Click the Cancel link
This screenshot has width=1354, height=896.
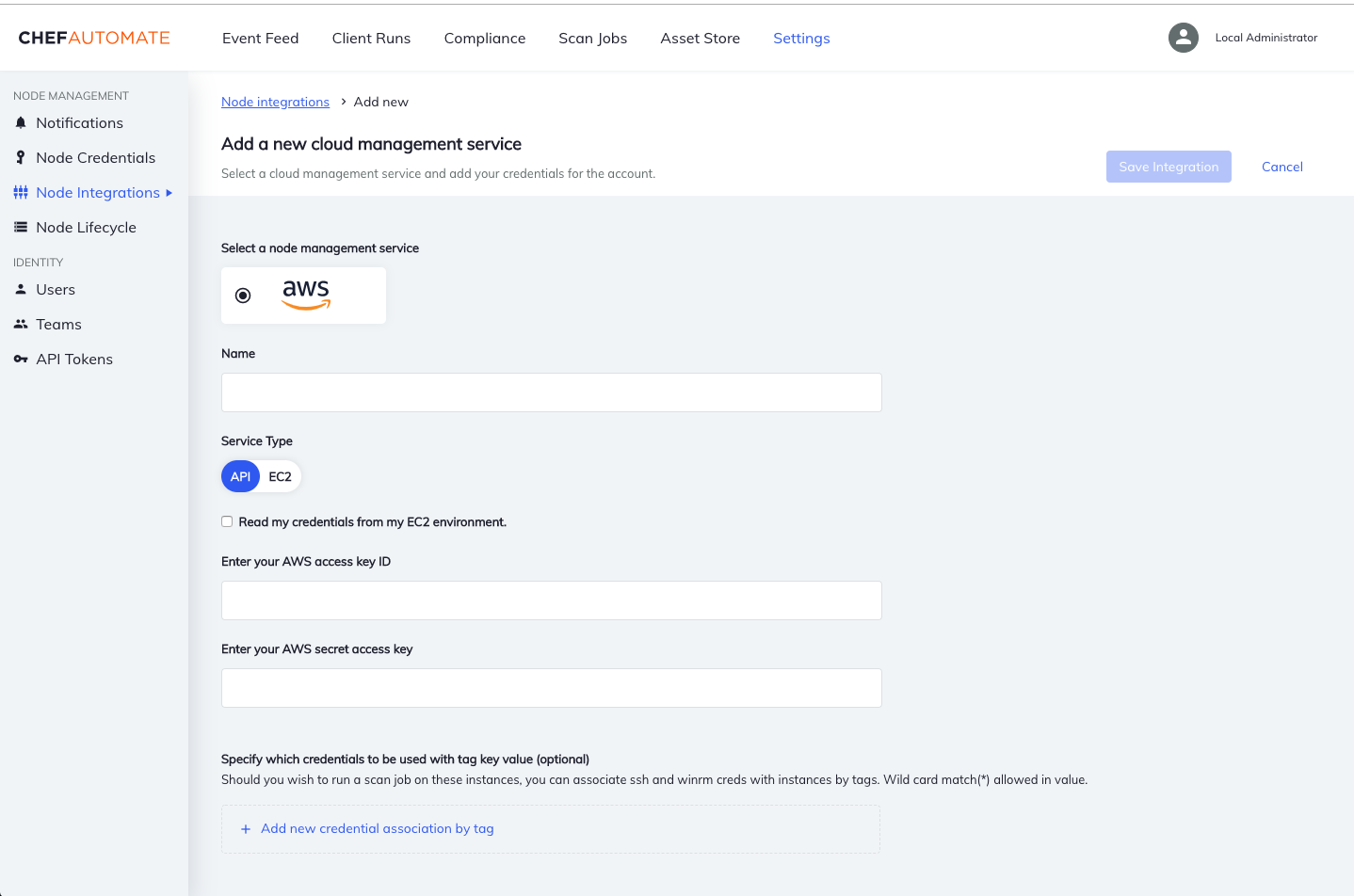[x=1281, y=167]
